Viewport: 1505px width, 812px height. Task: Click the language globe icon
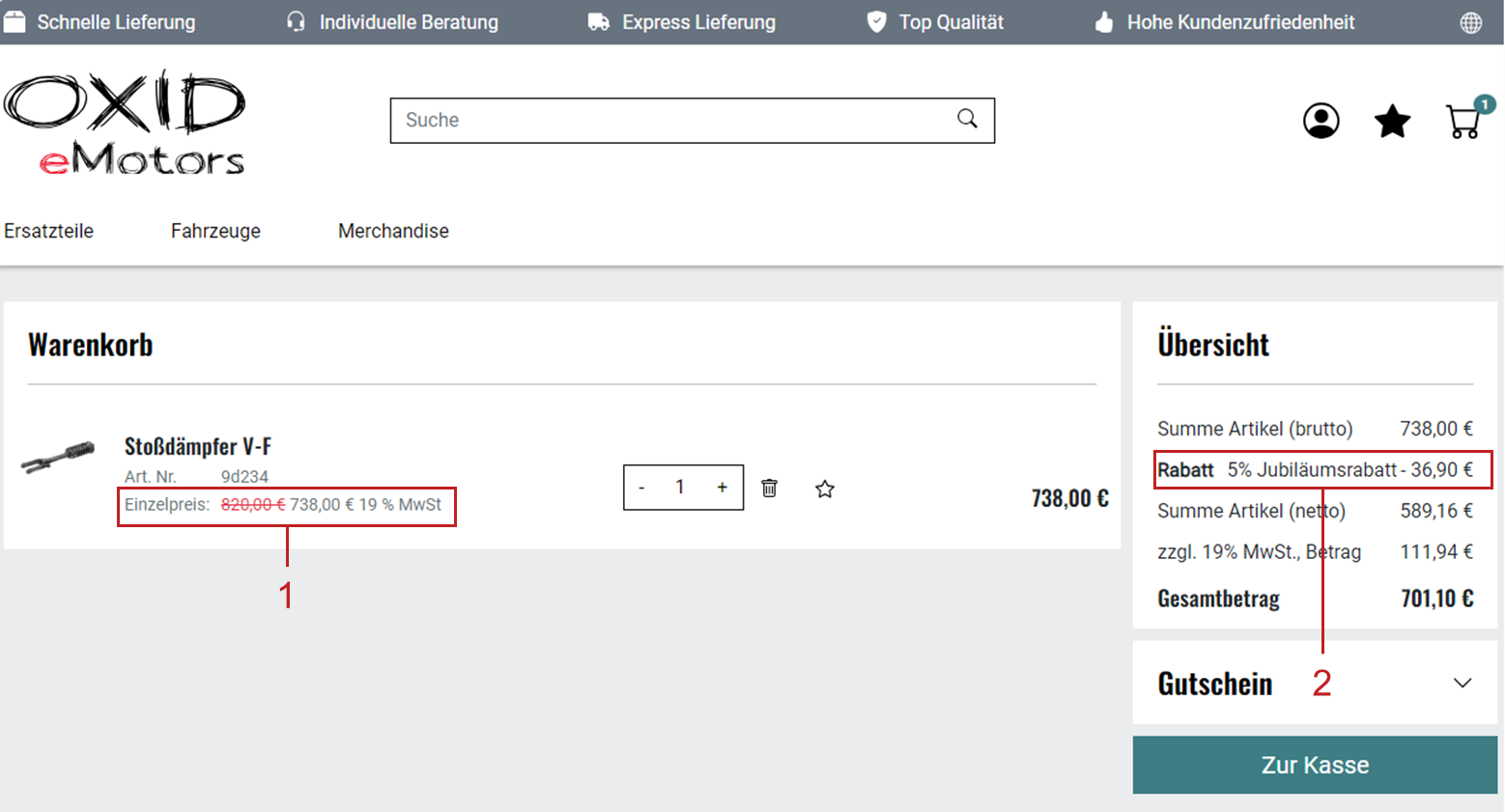(x=1470, y=22)
